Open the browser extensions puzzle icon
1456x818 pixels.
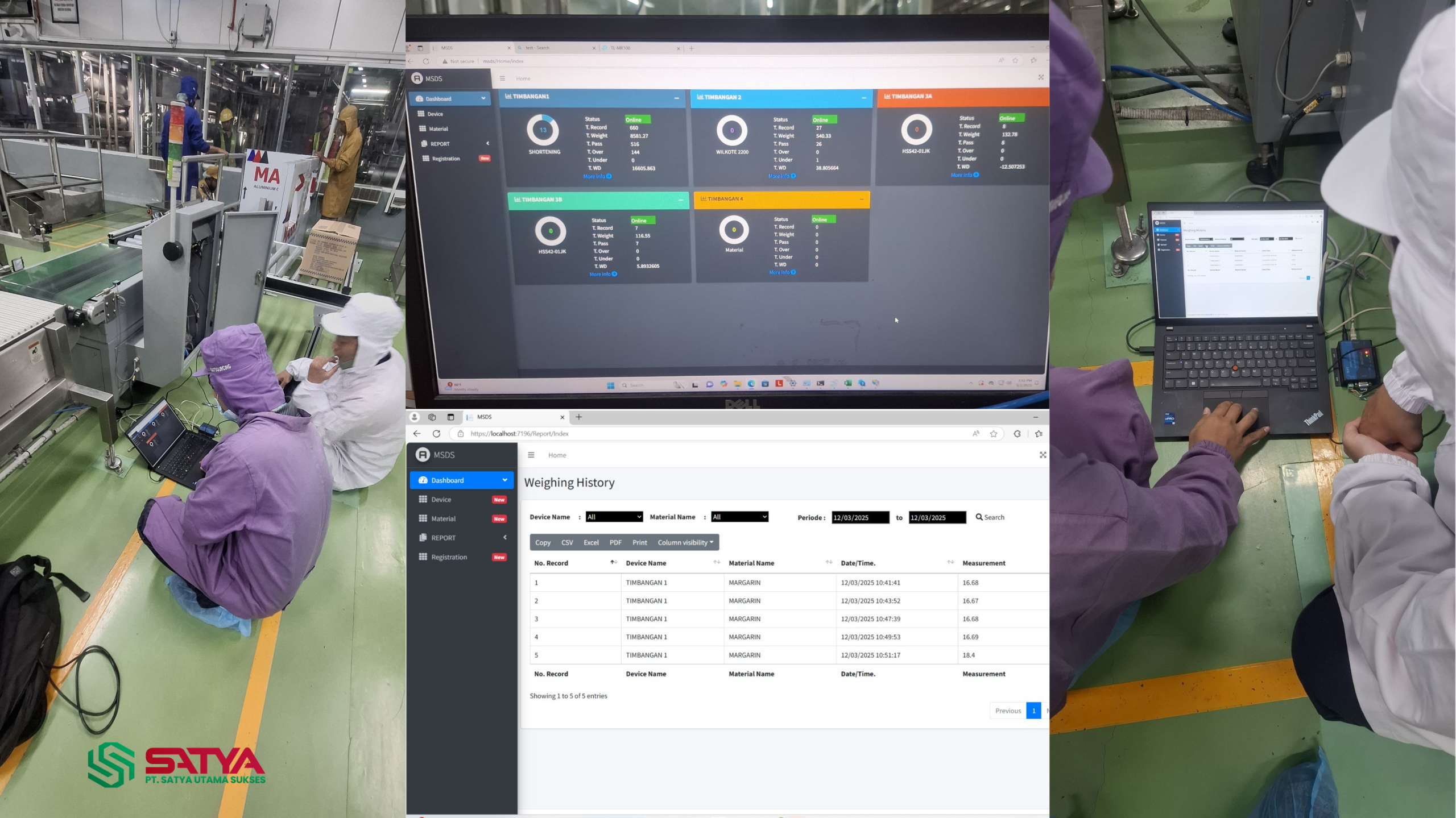[1017, 433]
